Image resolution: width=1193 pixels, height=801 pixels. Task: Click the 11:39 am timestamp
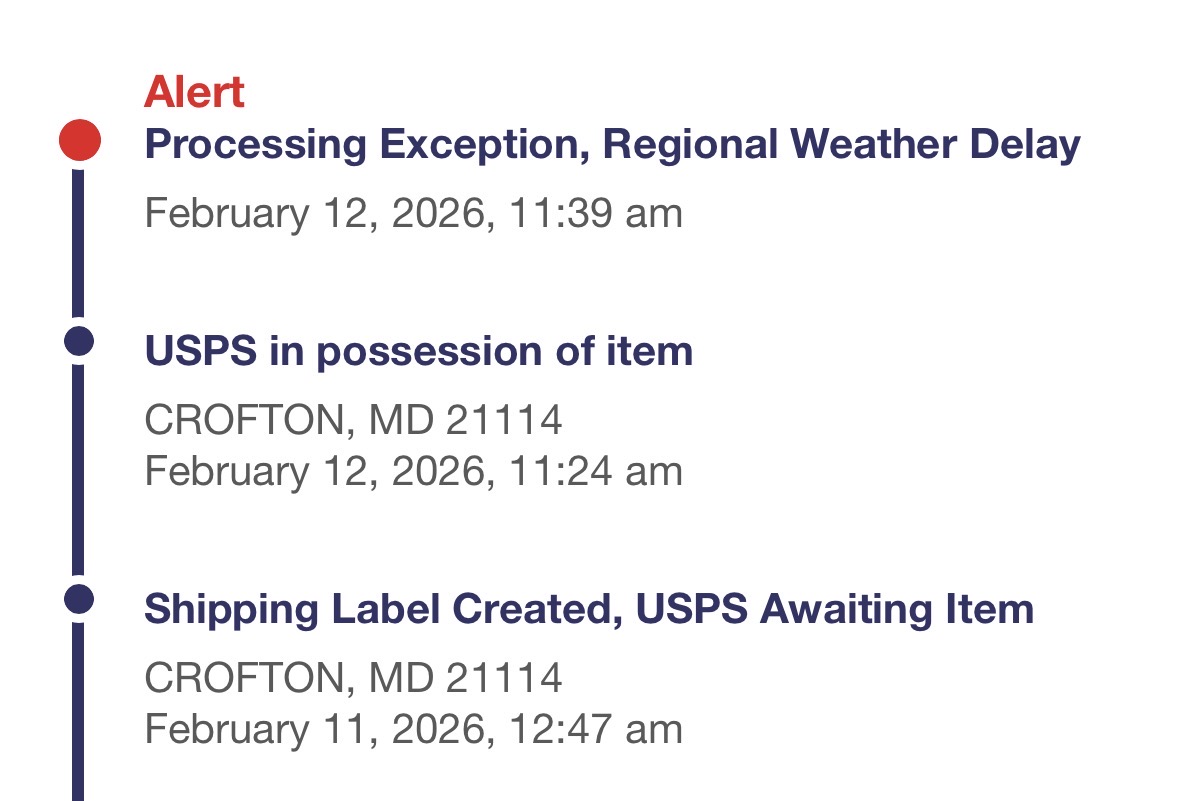coord(596,213)
